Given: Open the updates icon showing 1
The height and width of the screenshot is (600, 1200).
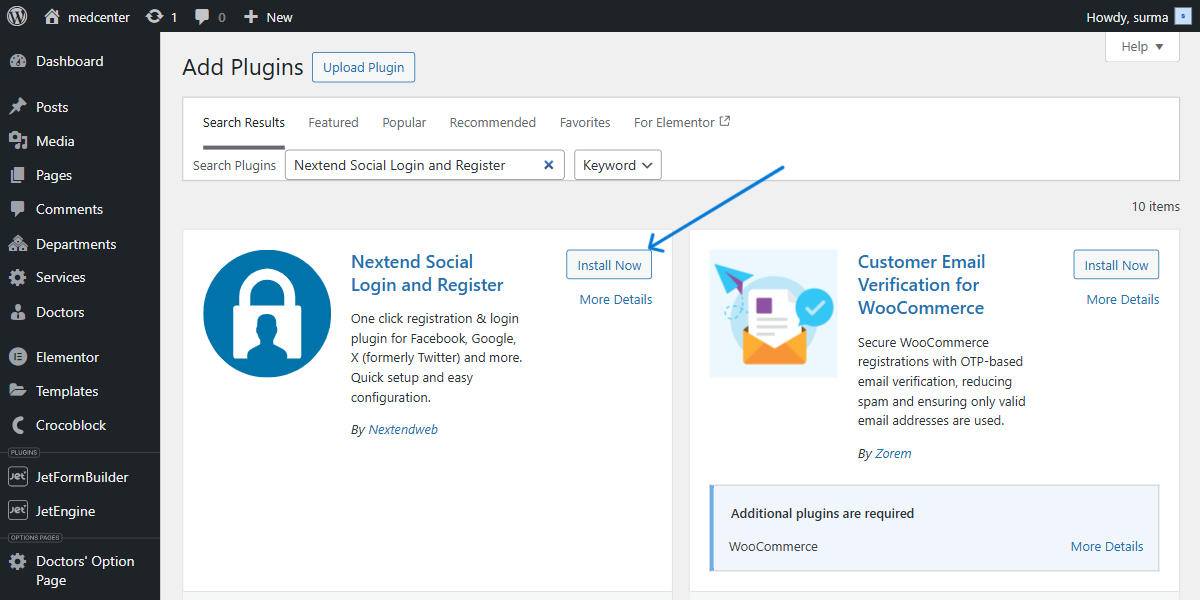Looking at the screenshot, I should pyautogui.click(x=154, y=16).
